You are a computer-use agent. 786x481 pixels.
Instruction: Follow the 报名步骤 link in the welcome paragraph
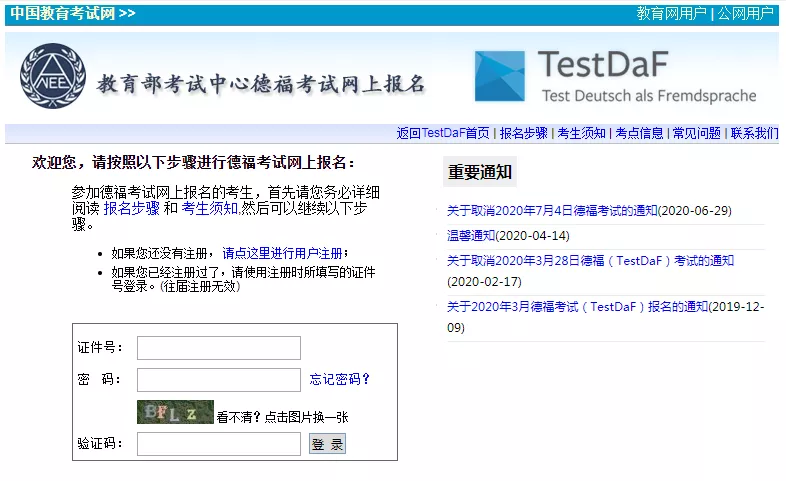click(x=131, y=208)
